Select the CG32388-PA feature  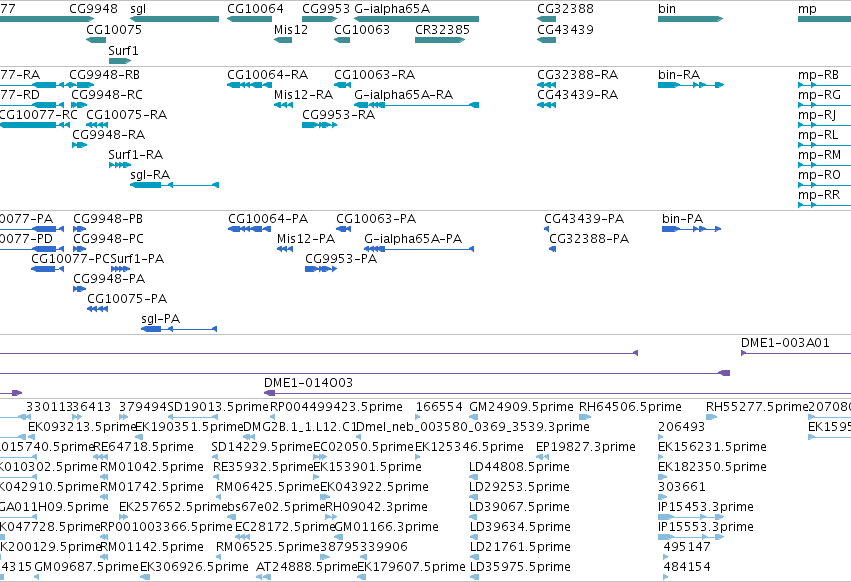tap(552, 249)
